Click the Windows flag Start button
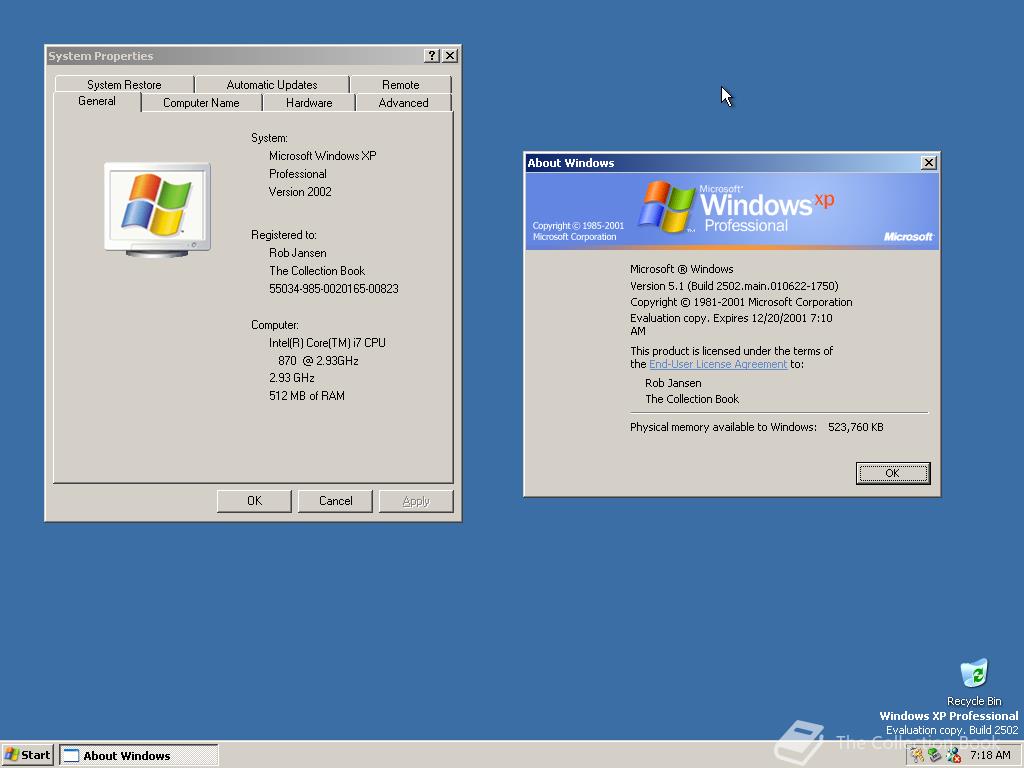Screen dimensions: 1024x768 [x=27, y=755]
